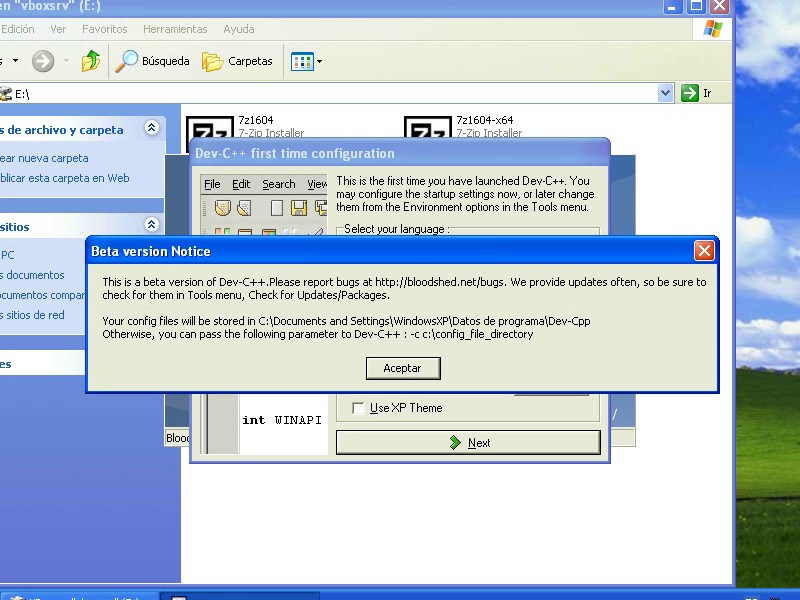Open the shared documents (documentos compartidos) link
Viewport: 800px width, 600px height.
pos(43,295)
